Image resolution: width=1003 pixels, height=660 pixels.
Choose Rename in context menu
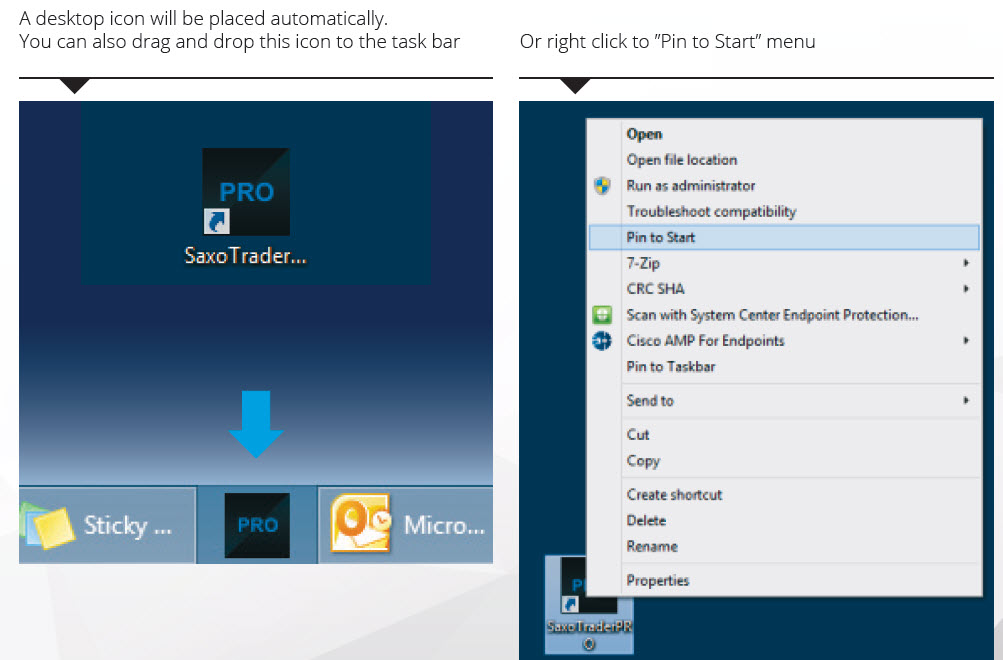784,547
